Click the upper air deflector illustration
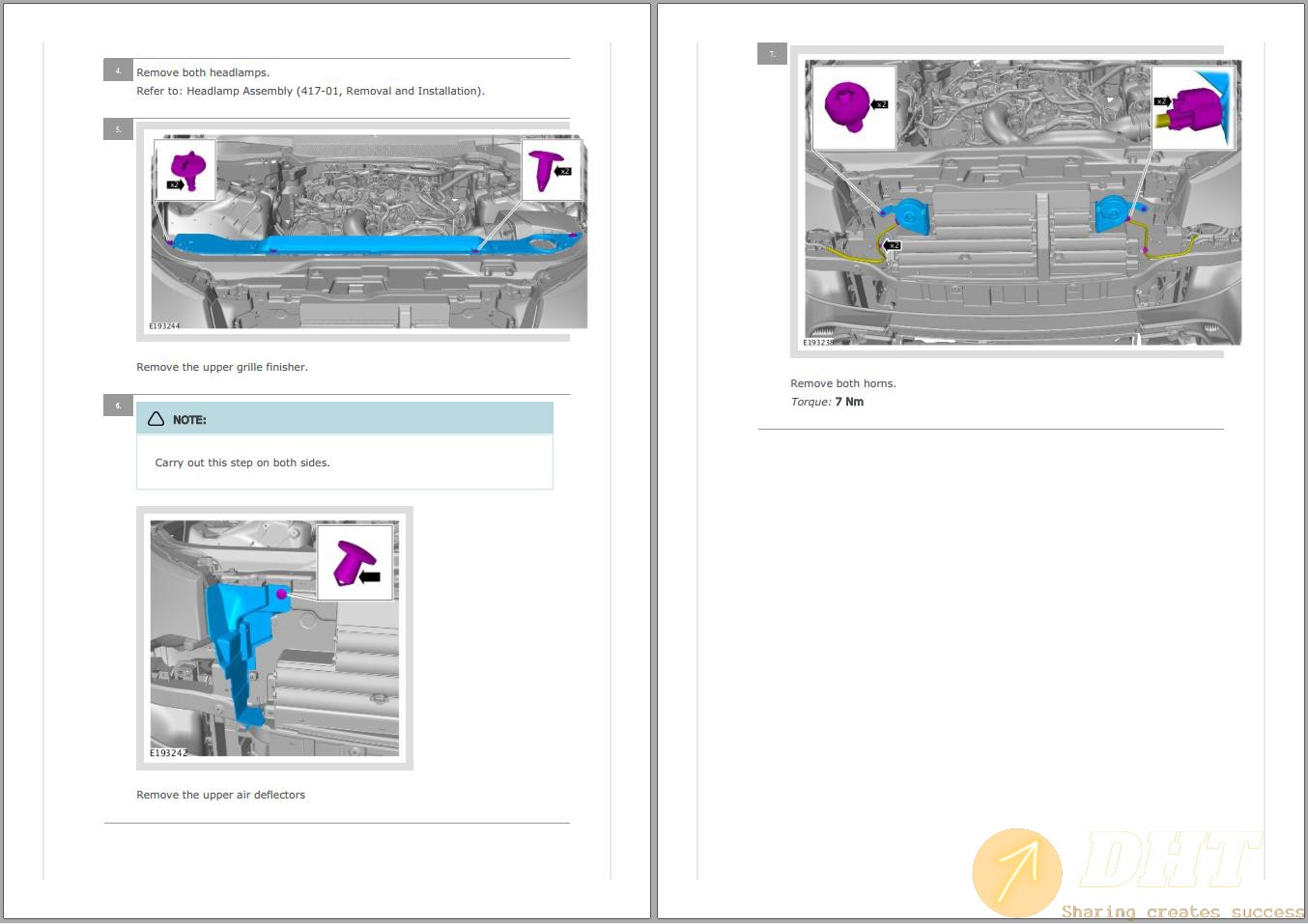 click(x=274, y=638)
